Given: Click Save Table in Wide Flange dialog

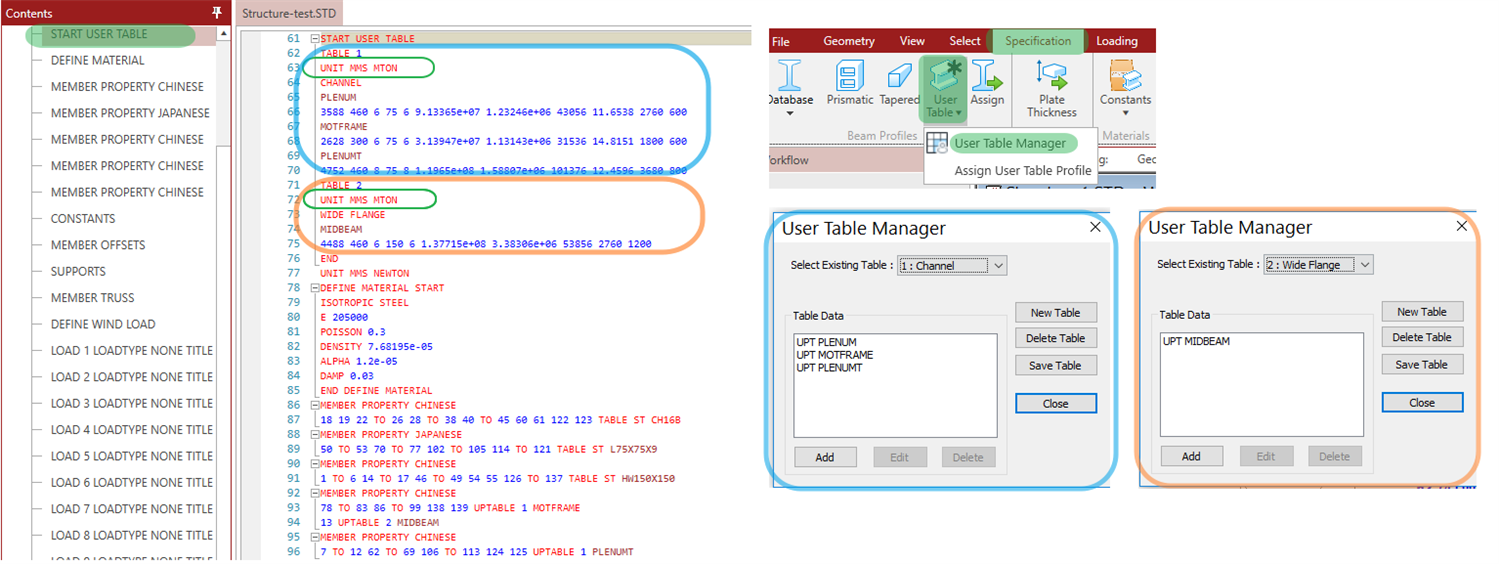Looking at the screenshot, I should click(1422, 365).
